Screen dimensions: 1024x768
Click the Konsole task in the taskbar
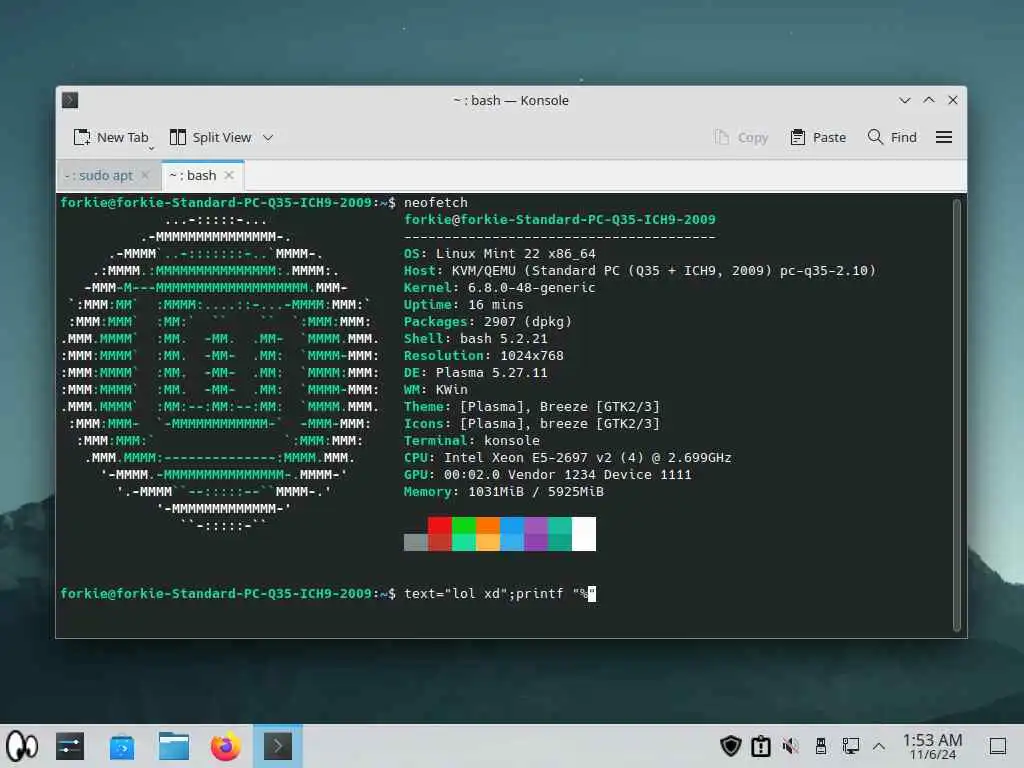tap(278, 746)
